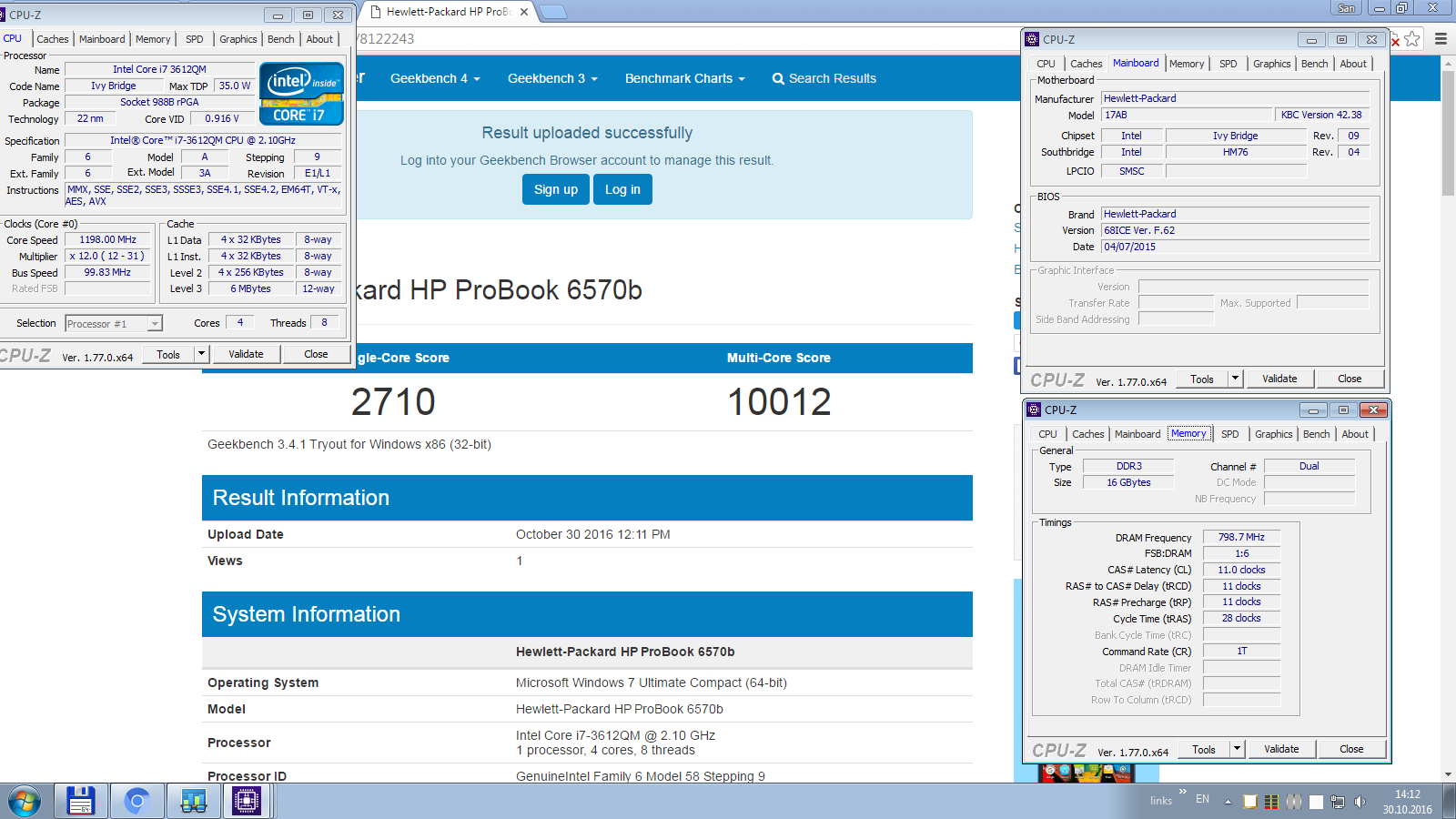Screen dimensions: 1456x819
Task: Show hidden tray icons
Action: click(1228, 802)
